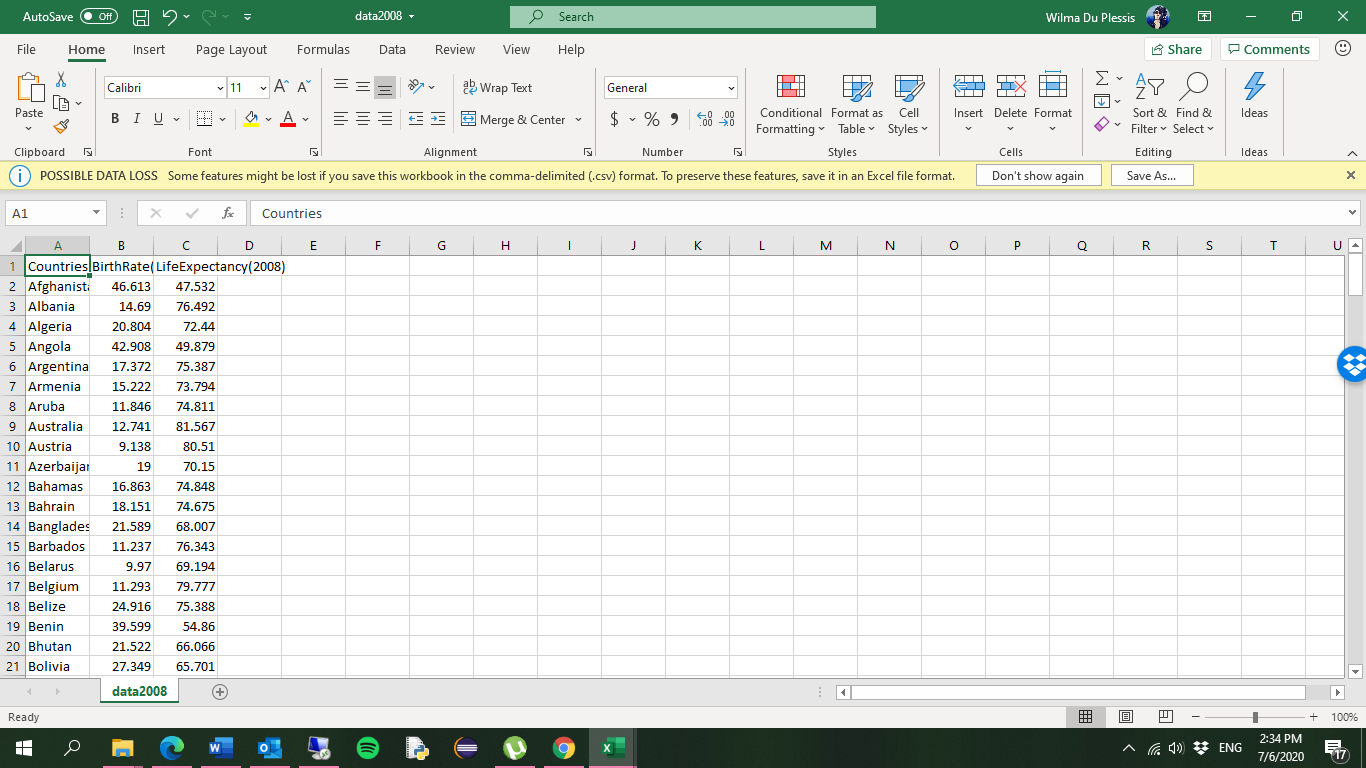Click the Delete cells button
This screenshot has width=1366, height=768.
[x=1010, y=104]
